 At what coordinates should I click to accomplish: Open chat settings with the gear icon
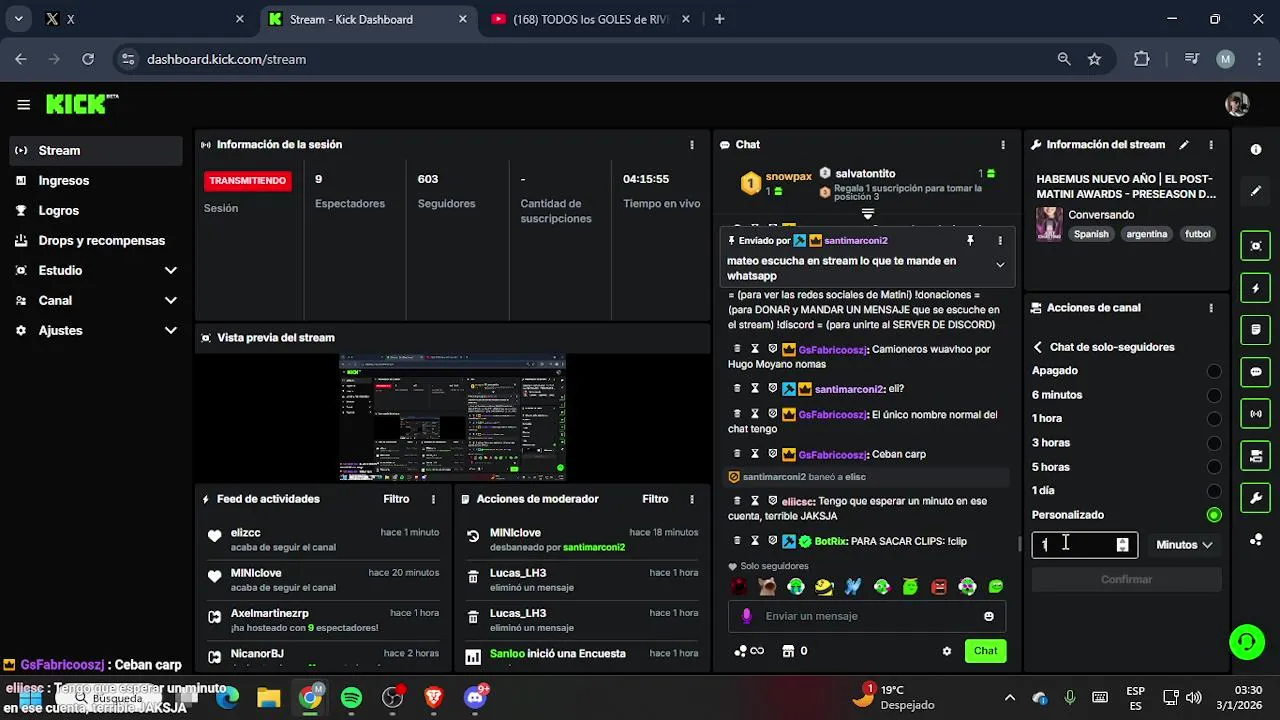[x=947, y=651]
